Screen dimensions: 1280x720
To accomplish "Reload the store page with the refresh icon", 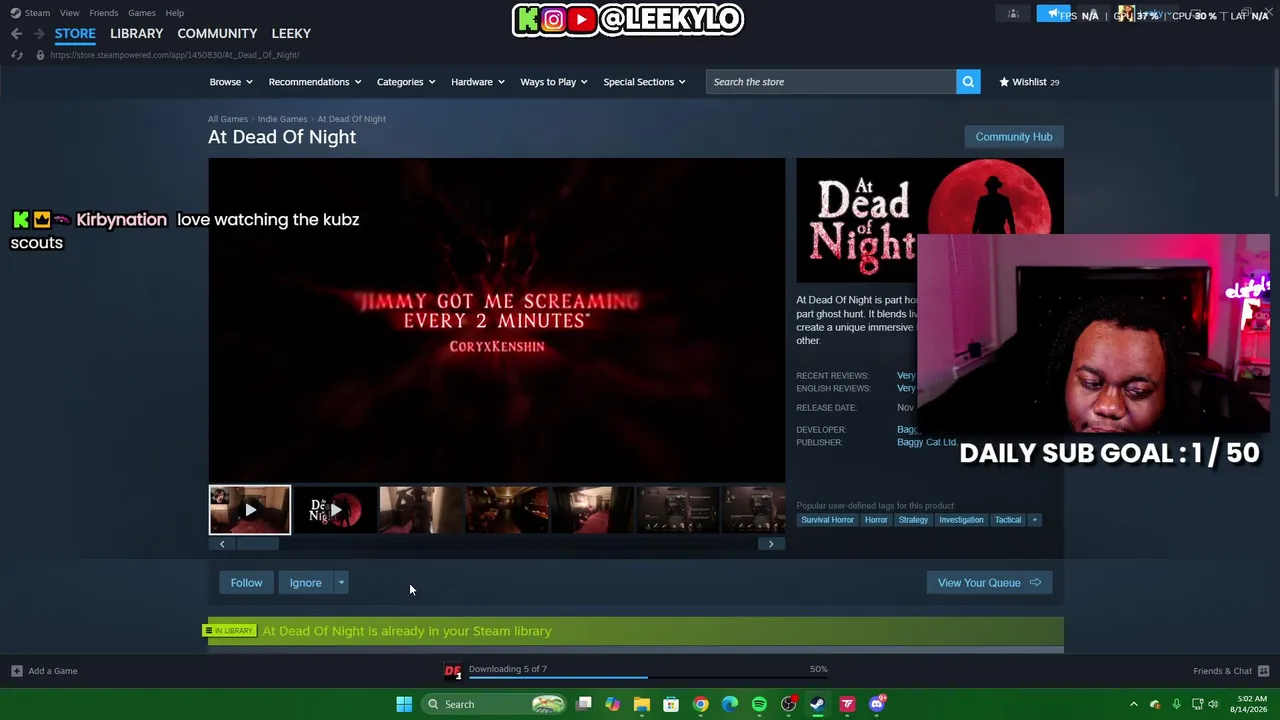I will [17, 55].
